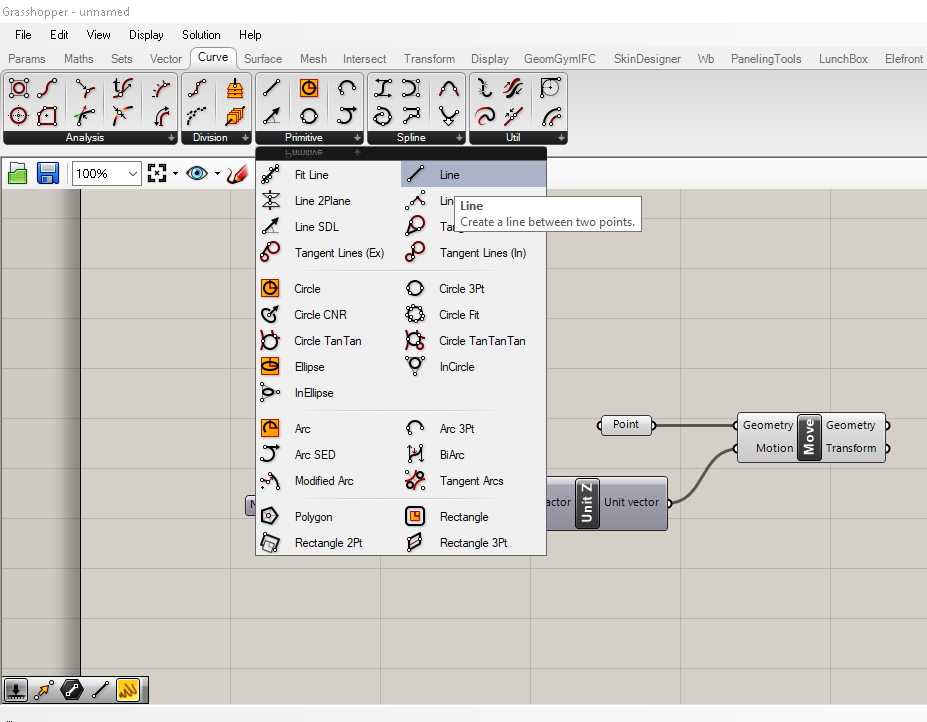The height and width of the screenshot is (722, 927).
Task: Switch to the Surface tab
Action: (x=263, y=59)
